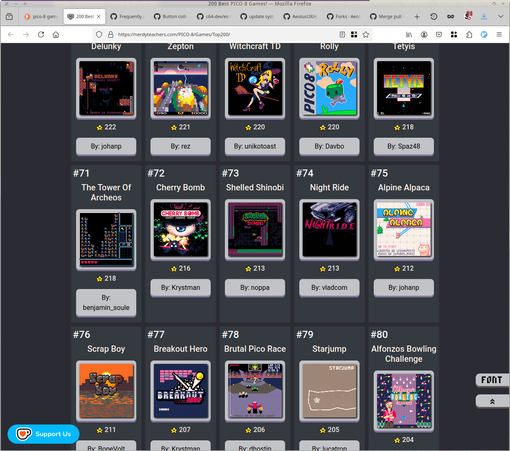Open By: johanp under Alpine Alpaca
The width and height of the screenshot is (510, 451).
click(403, 287)
